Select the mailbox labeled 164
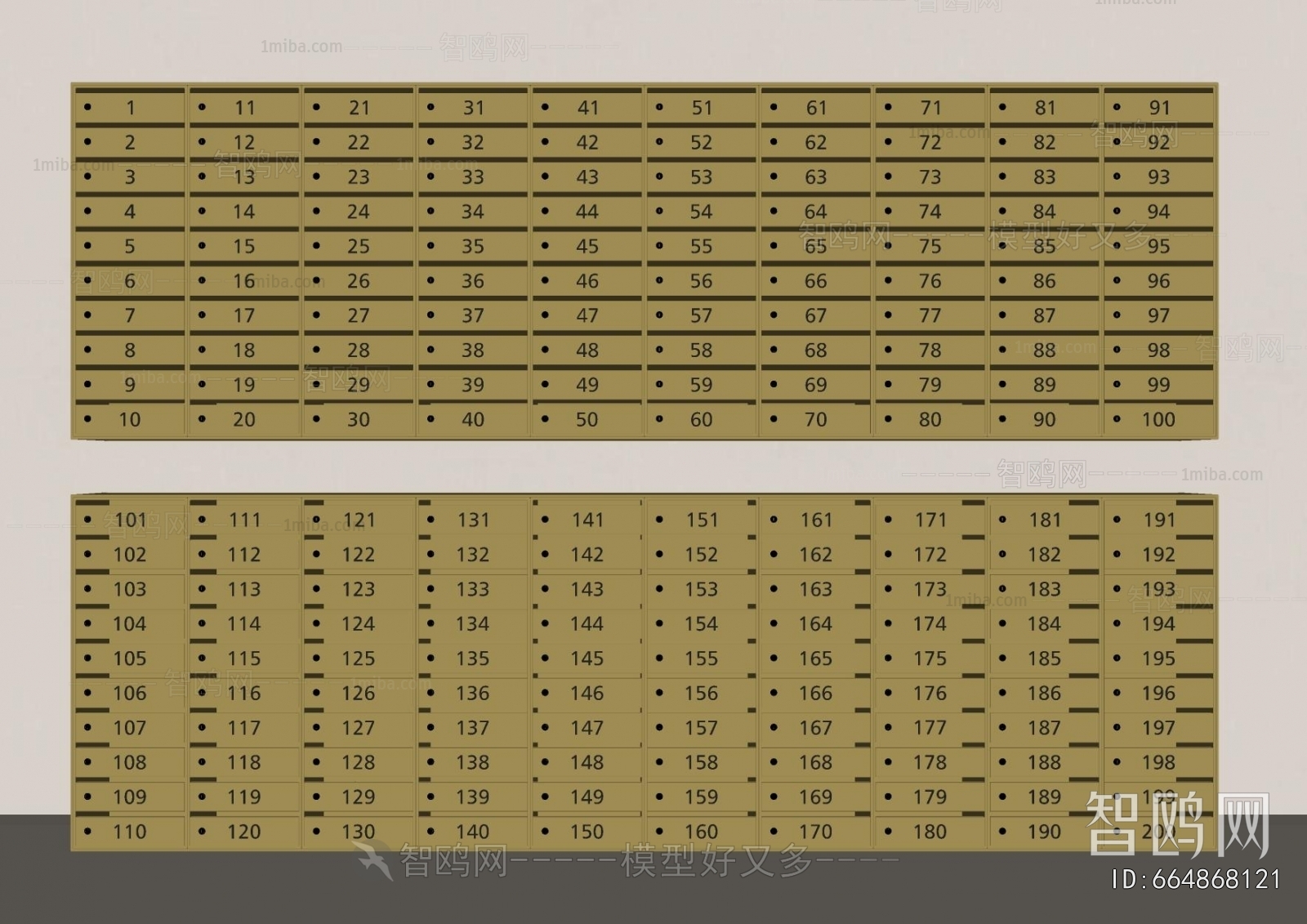This screenshot has height=924, width=1307. coord(815,624)
